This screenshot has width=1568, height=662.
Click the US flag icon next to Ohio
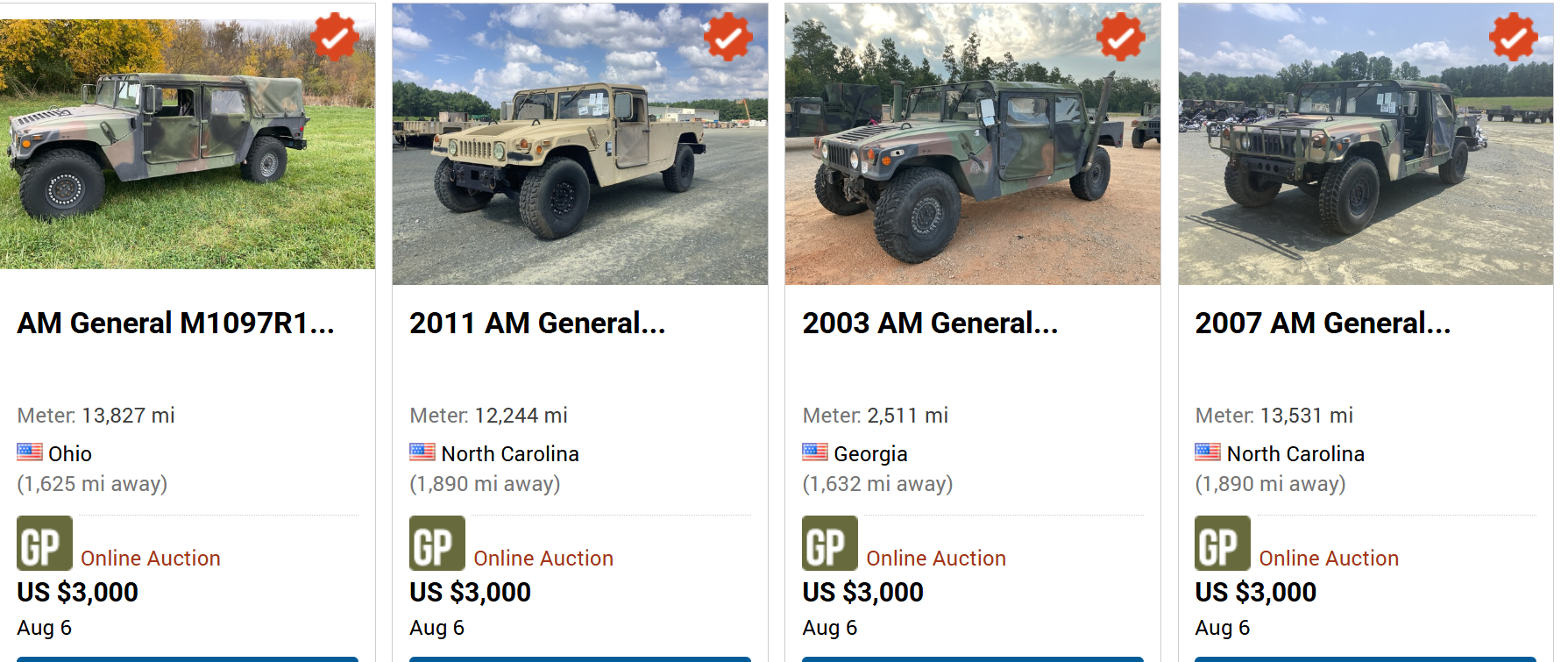point(30,452)
